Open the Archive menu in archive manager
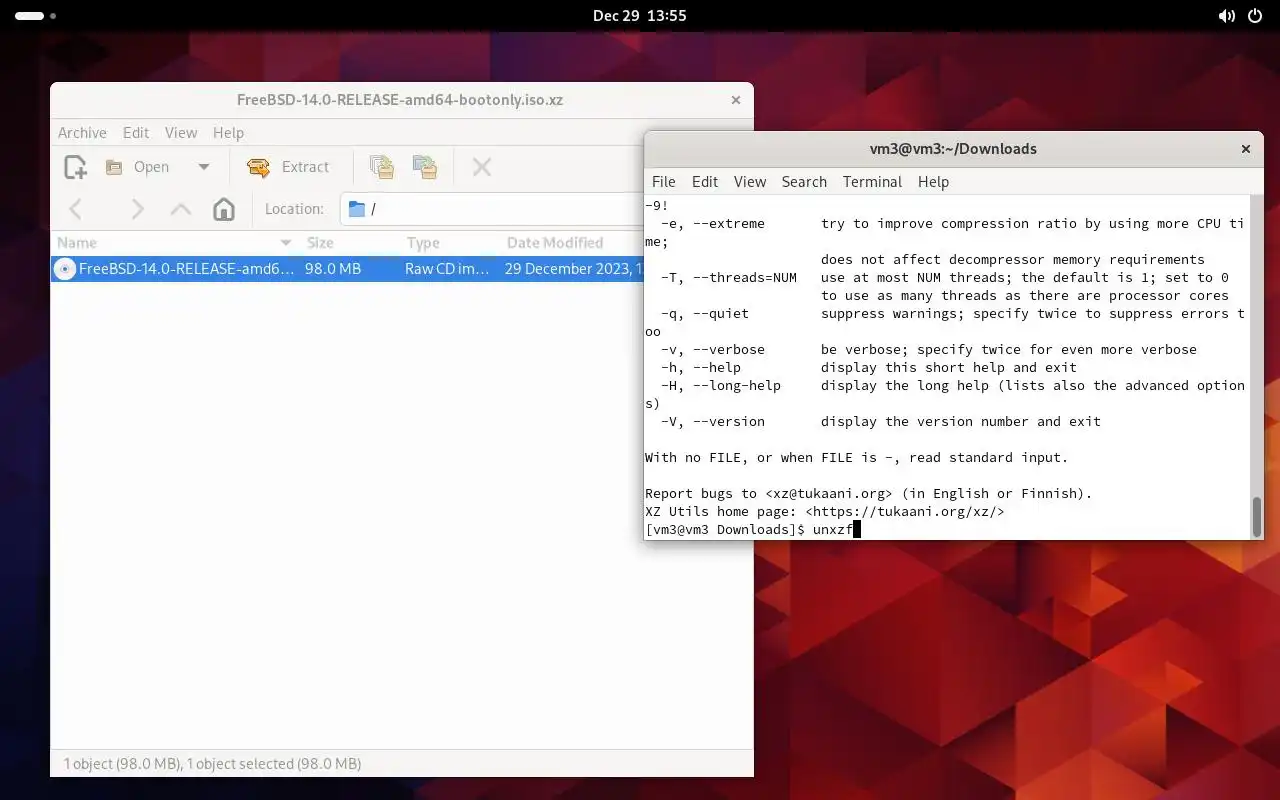The image size is (1280, 800). pyautogui.click(x=82, y=133)
